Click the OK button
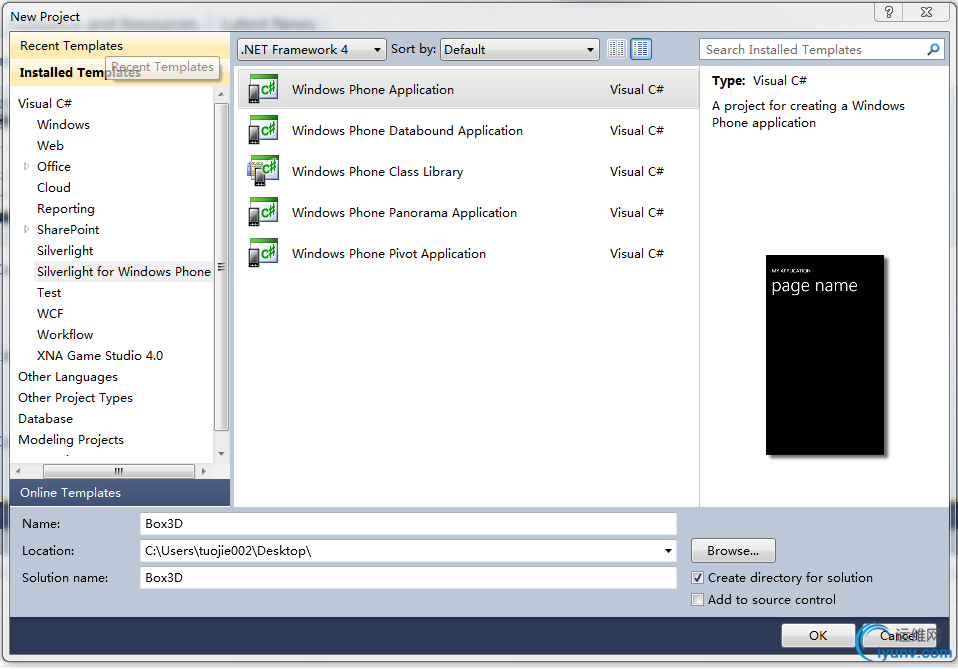 click(x=817, y=635)
